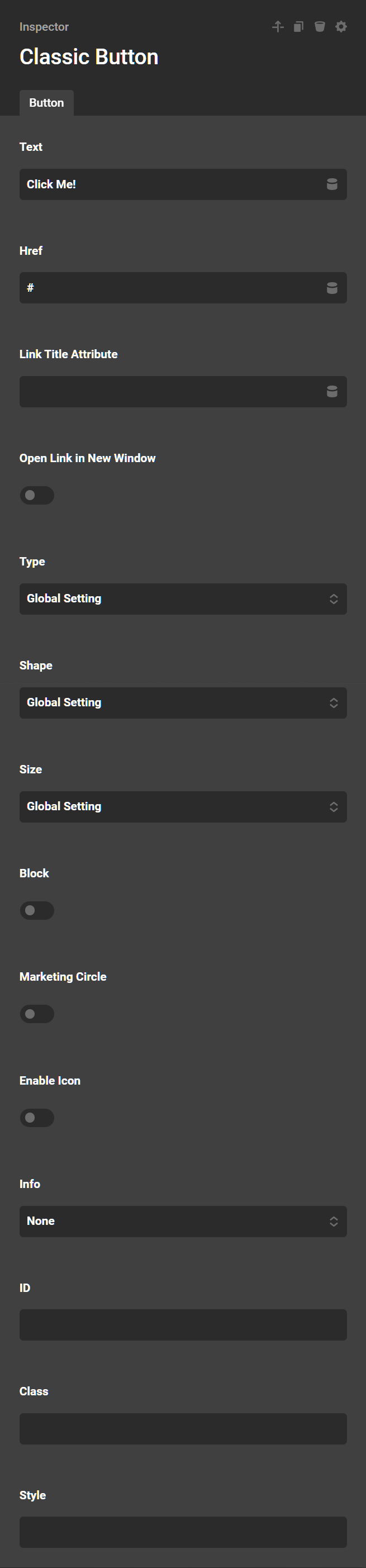This screenshot has height=1568, width=366.
Task: Open the settings gear icon in header
Action: [x=341, y=26]
